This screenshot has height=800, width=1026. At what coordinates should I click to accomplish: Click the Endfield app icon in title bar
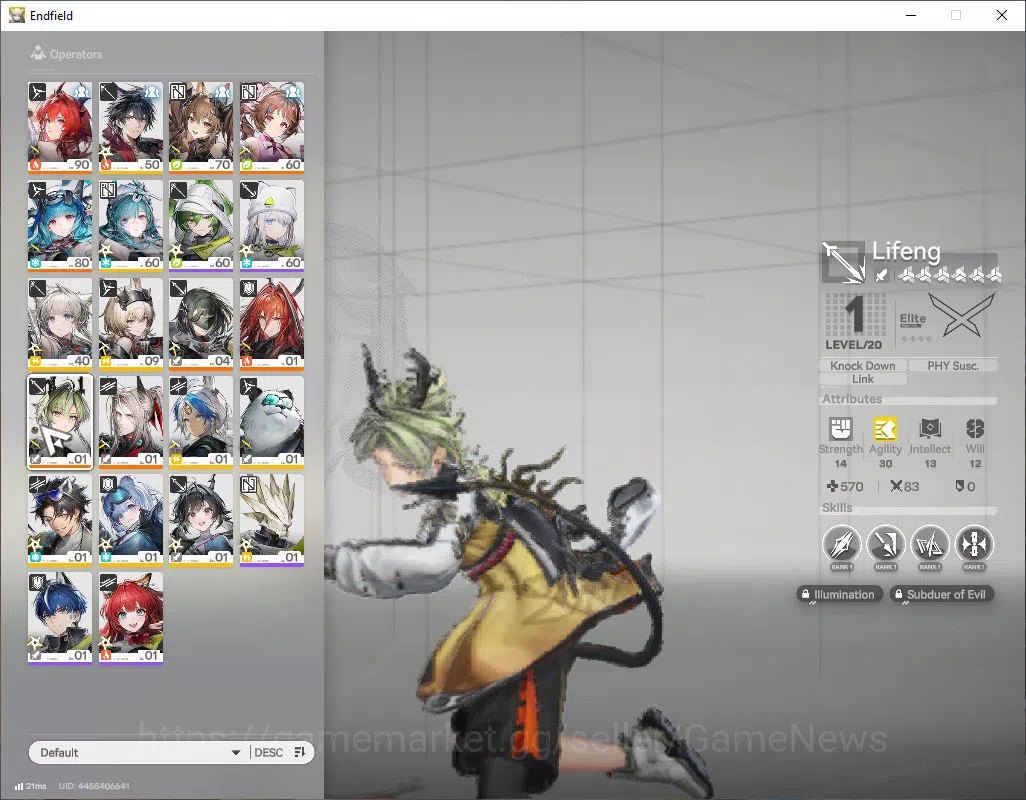tap(16, 15)
